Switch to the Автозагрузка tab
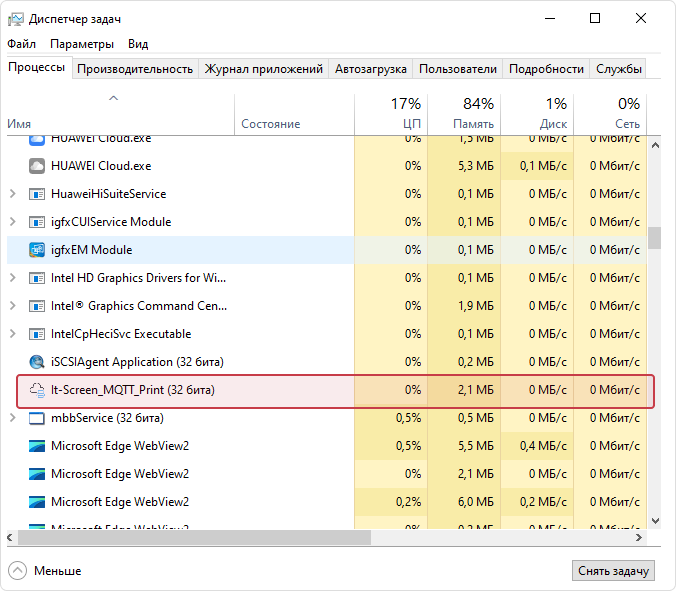The image size is (676, 591). [x=371, y=69]
